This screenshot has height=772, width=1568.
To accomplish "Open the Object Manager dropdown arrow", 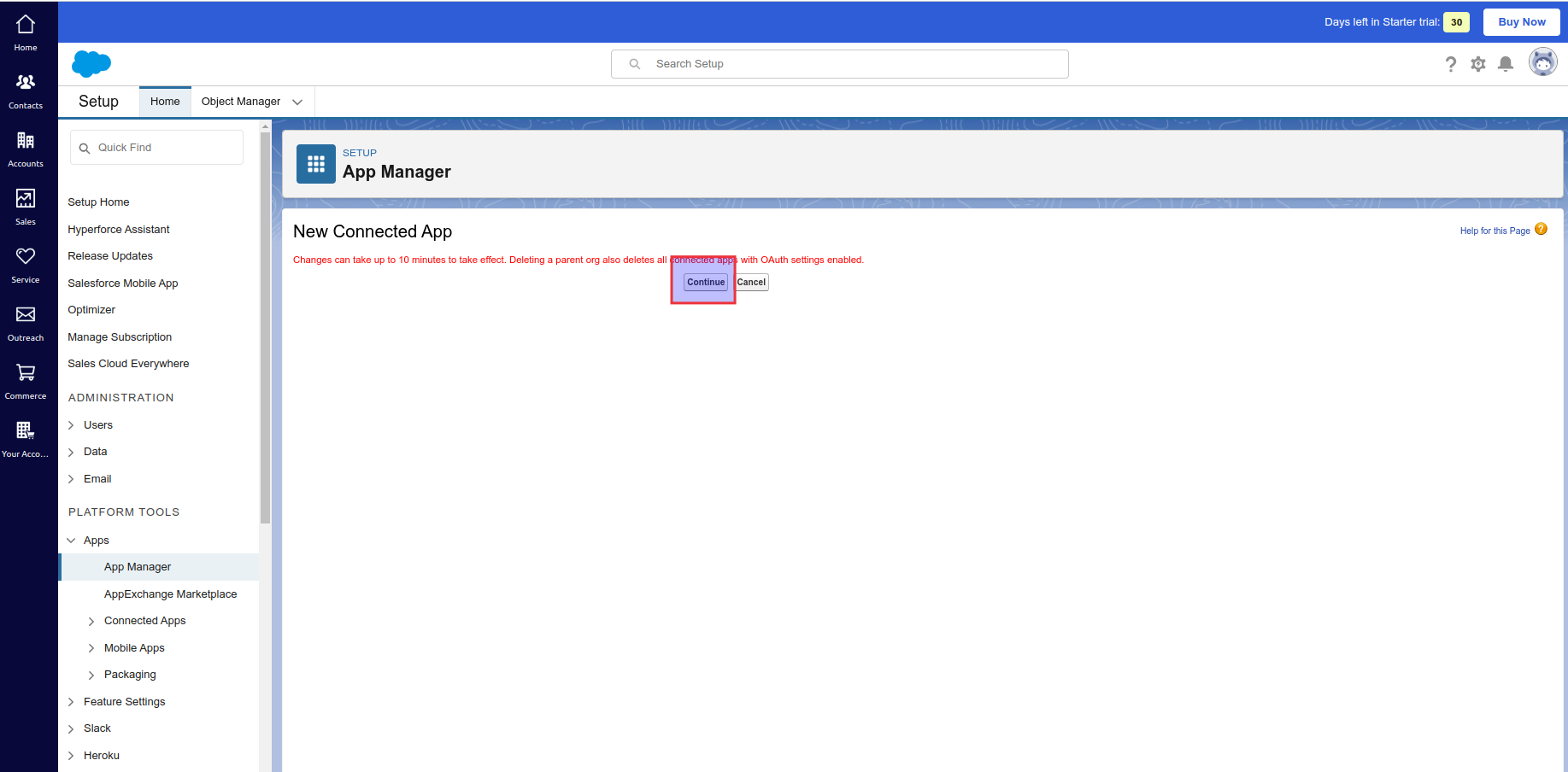I will click(x=297, y=102).
